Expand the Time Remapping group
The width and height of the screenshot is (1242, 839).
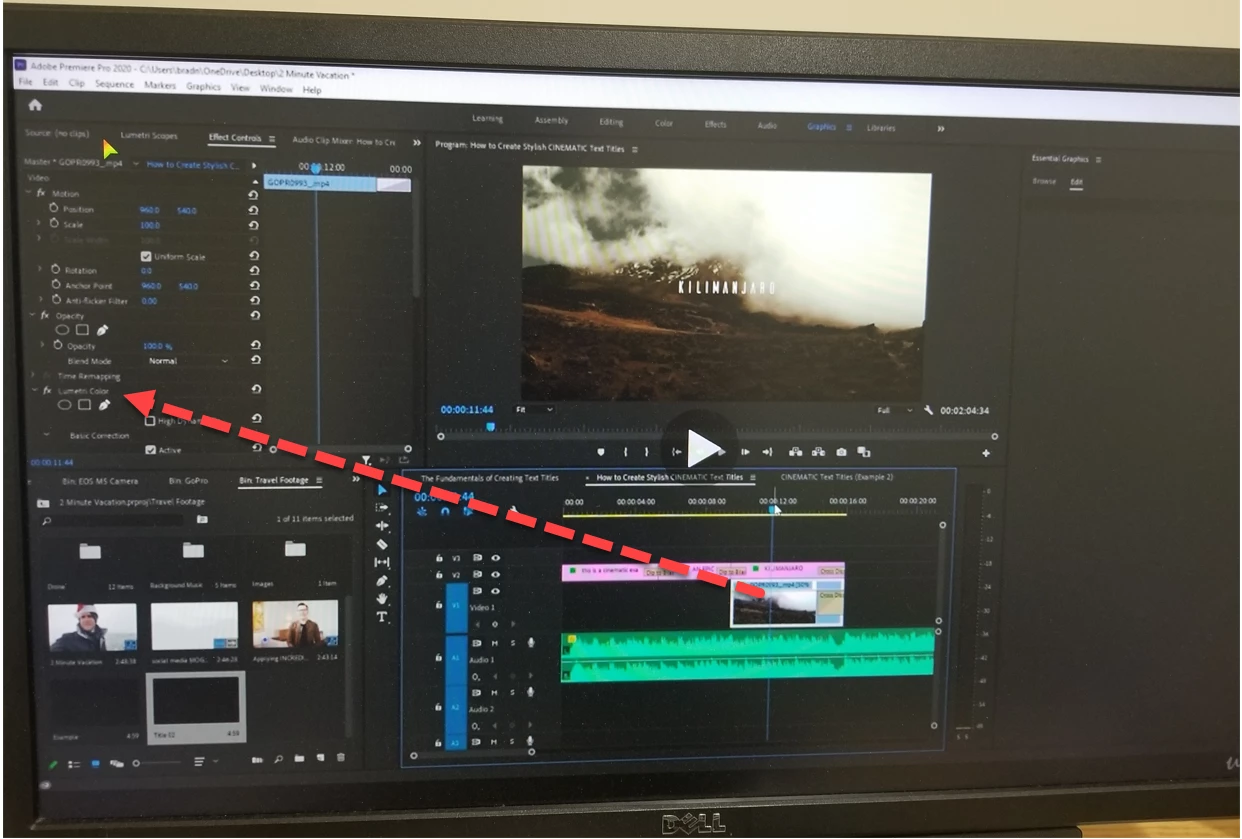tap(33, 376)
